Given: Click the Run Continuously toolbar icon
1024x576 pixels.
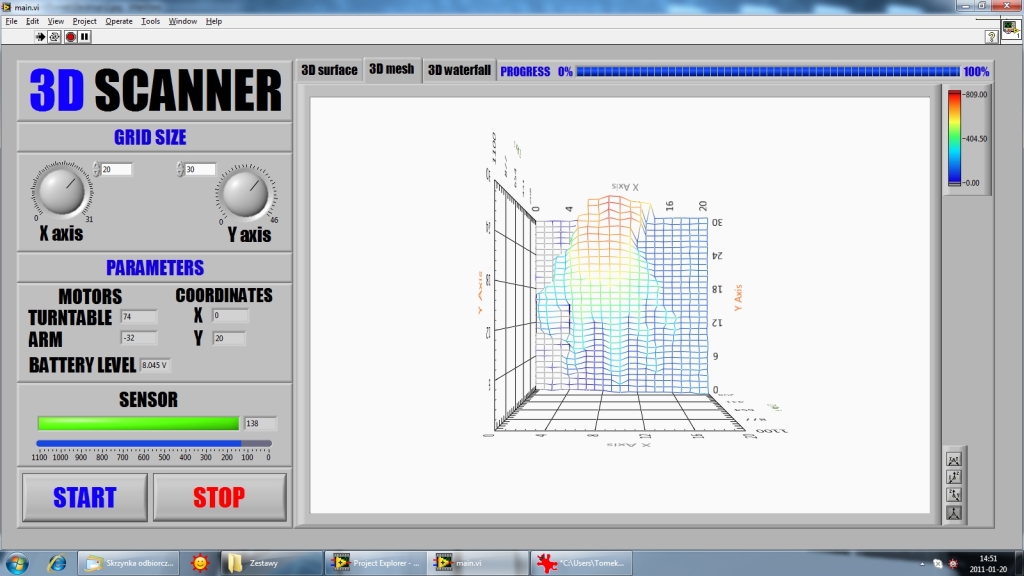Looking at the screenshot, I should point(55,37).
